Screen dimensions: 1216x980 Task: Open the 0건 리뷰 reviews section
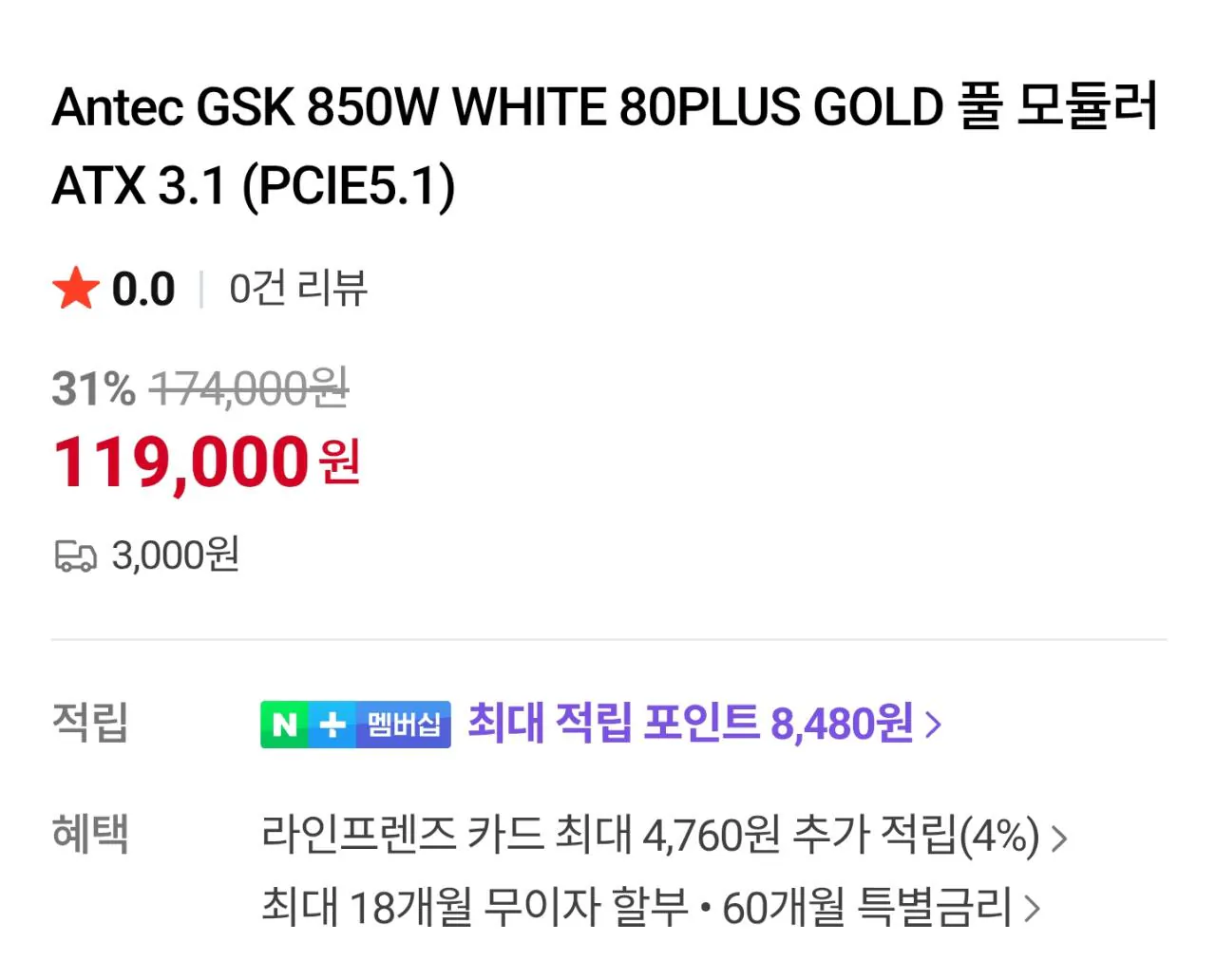298,289
